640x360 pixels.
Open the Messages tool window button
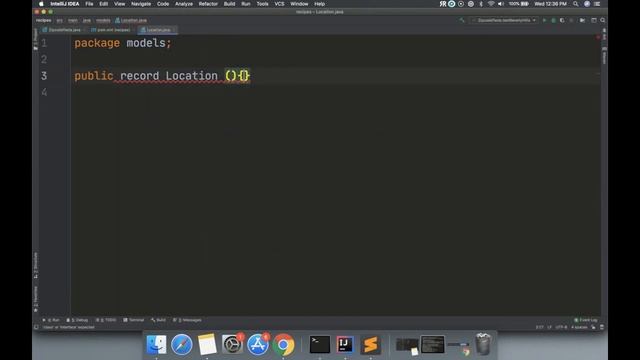[187, 320]
